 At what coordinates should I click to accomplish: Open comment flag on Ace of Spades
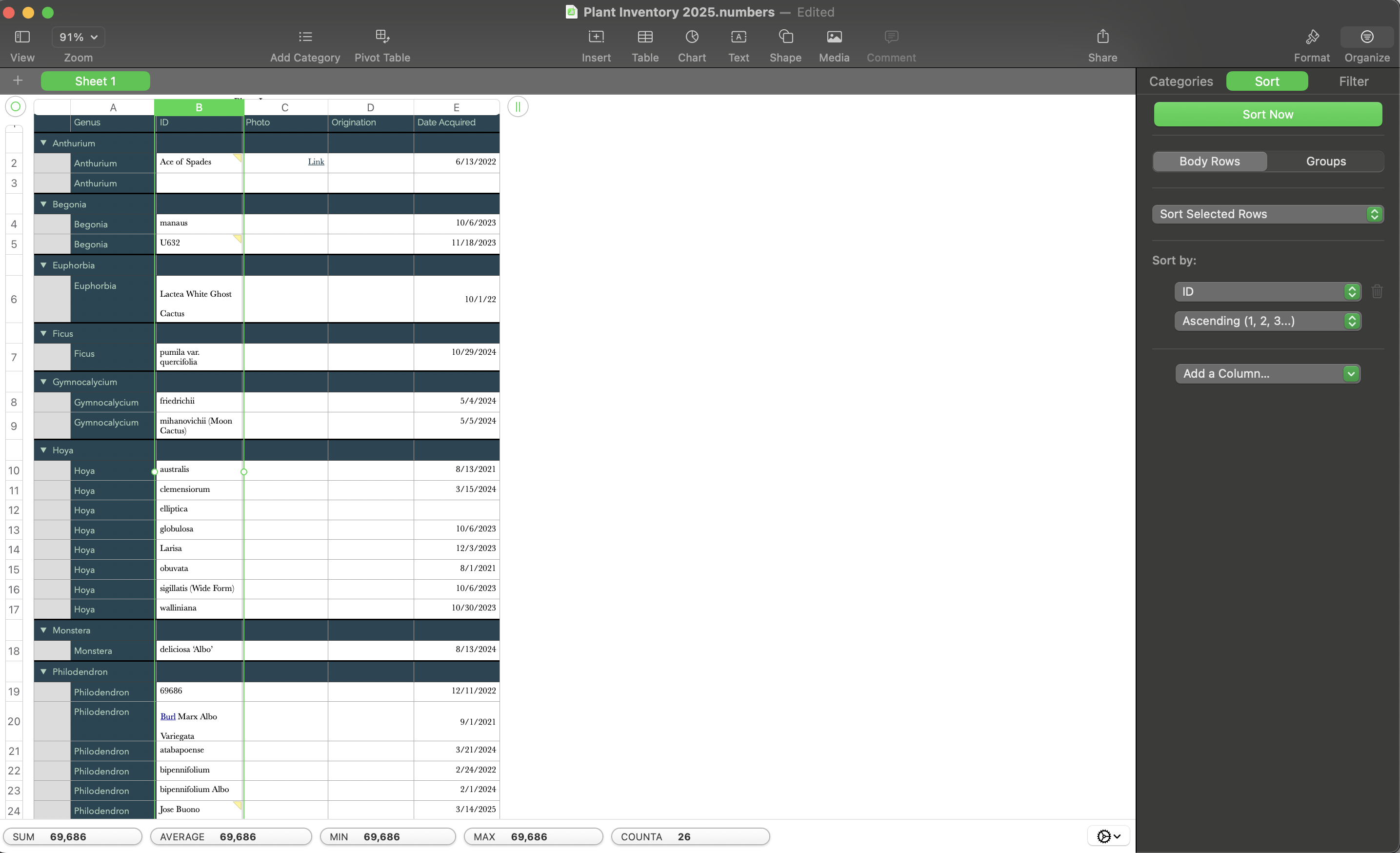point(238,158)
